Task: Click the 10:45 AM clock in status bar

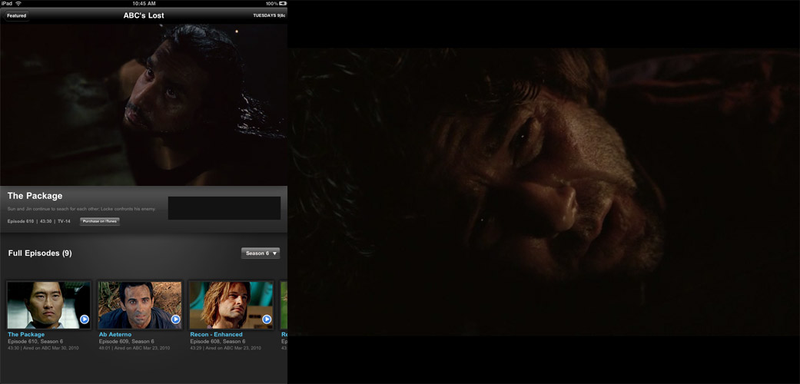Action: pos(144,3)
